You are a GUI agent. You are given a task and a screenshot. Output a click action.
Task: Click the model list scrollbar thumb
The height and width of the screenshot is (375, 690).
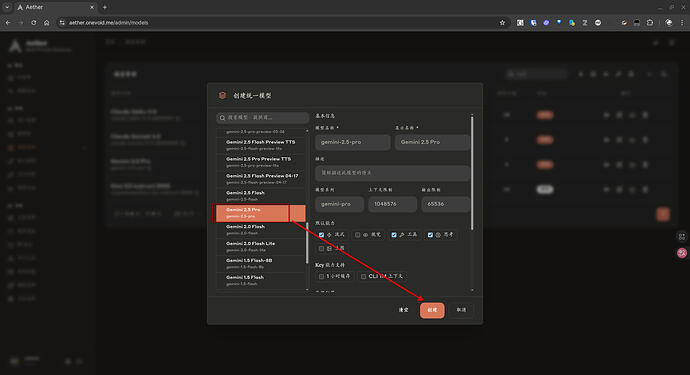(307, 242)
